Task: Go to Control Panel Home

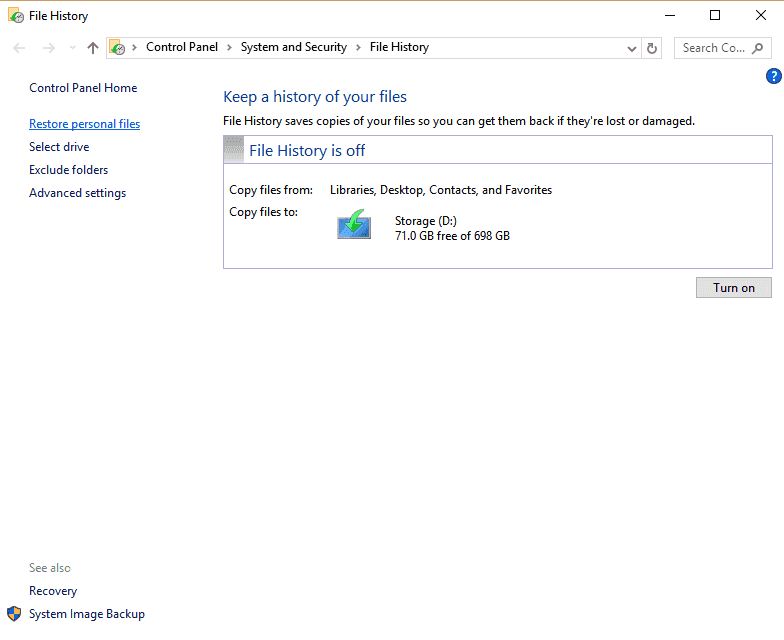Action: (83, 88)
